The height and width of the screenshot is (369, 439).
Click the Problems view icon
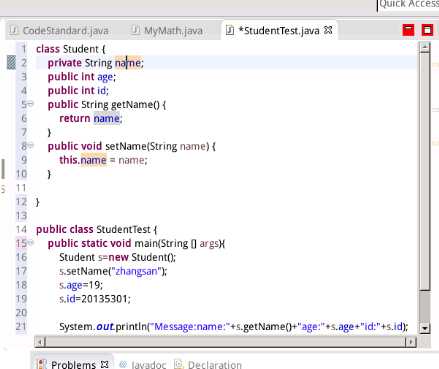tap(42, 365)
